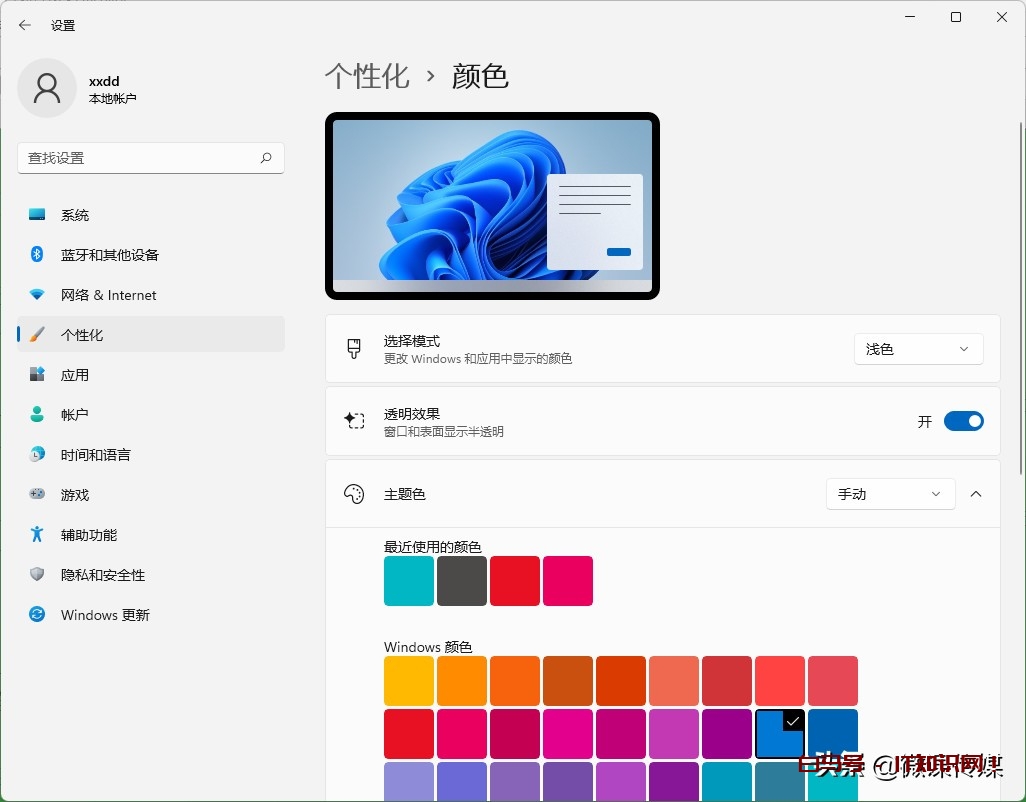Click the user avatar for xxdd
The width and height of the screenshot is (1026, 802).
47,88
